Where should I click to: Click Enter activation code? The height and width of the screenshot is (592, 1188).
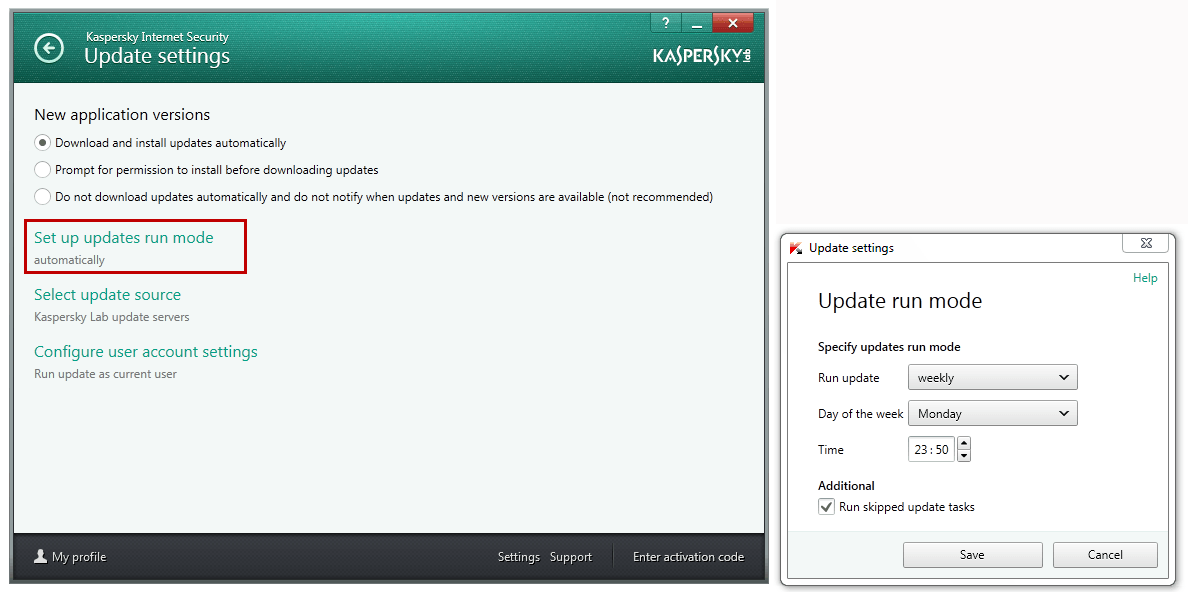(x=689, y=557)
